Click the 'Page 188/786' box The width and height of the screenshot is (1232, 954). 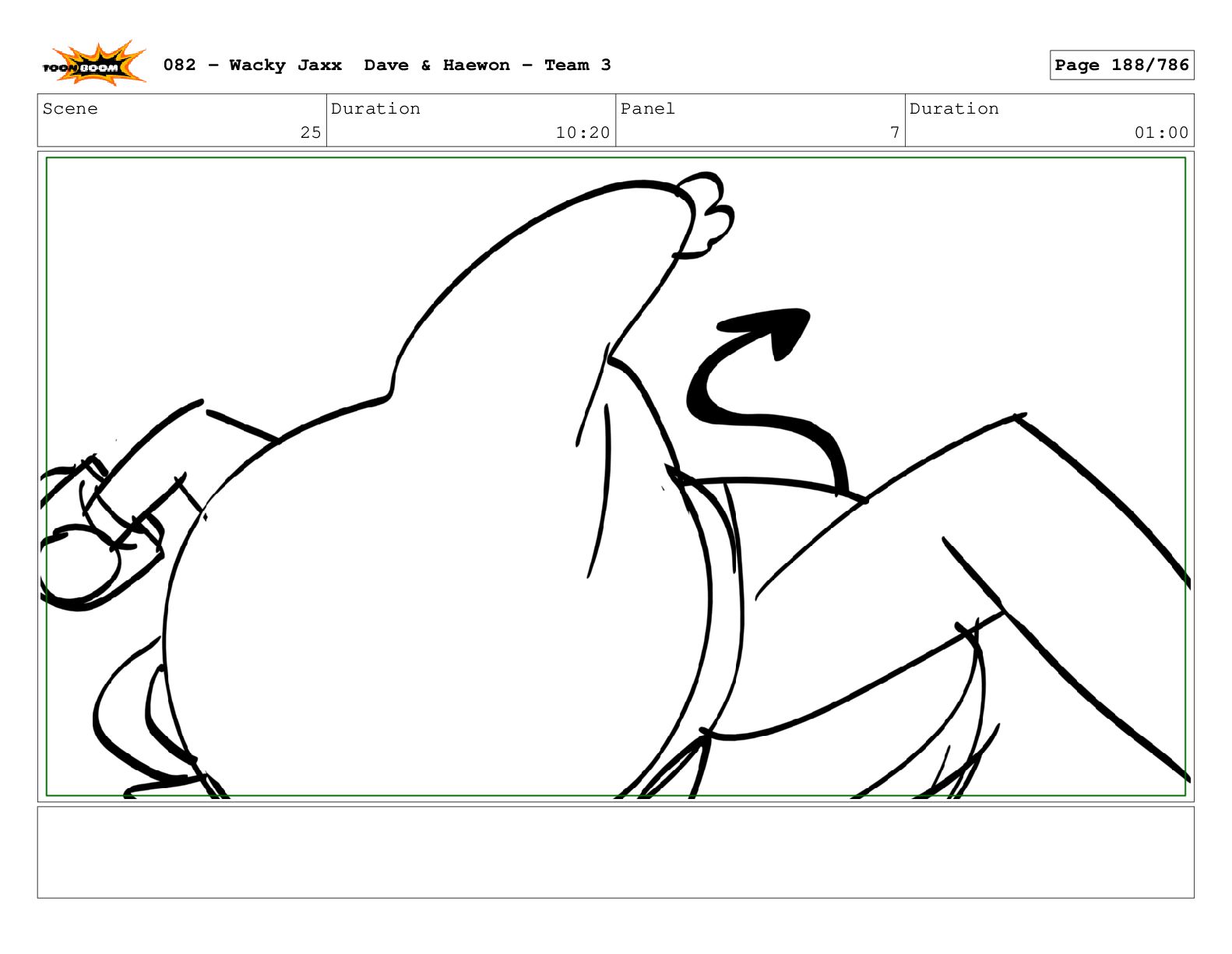[x=1121, y=65]
